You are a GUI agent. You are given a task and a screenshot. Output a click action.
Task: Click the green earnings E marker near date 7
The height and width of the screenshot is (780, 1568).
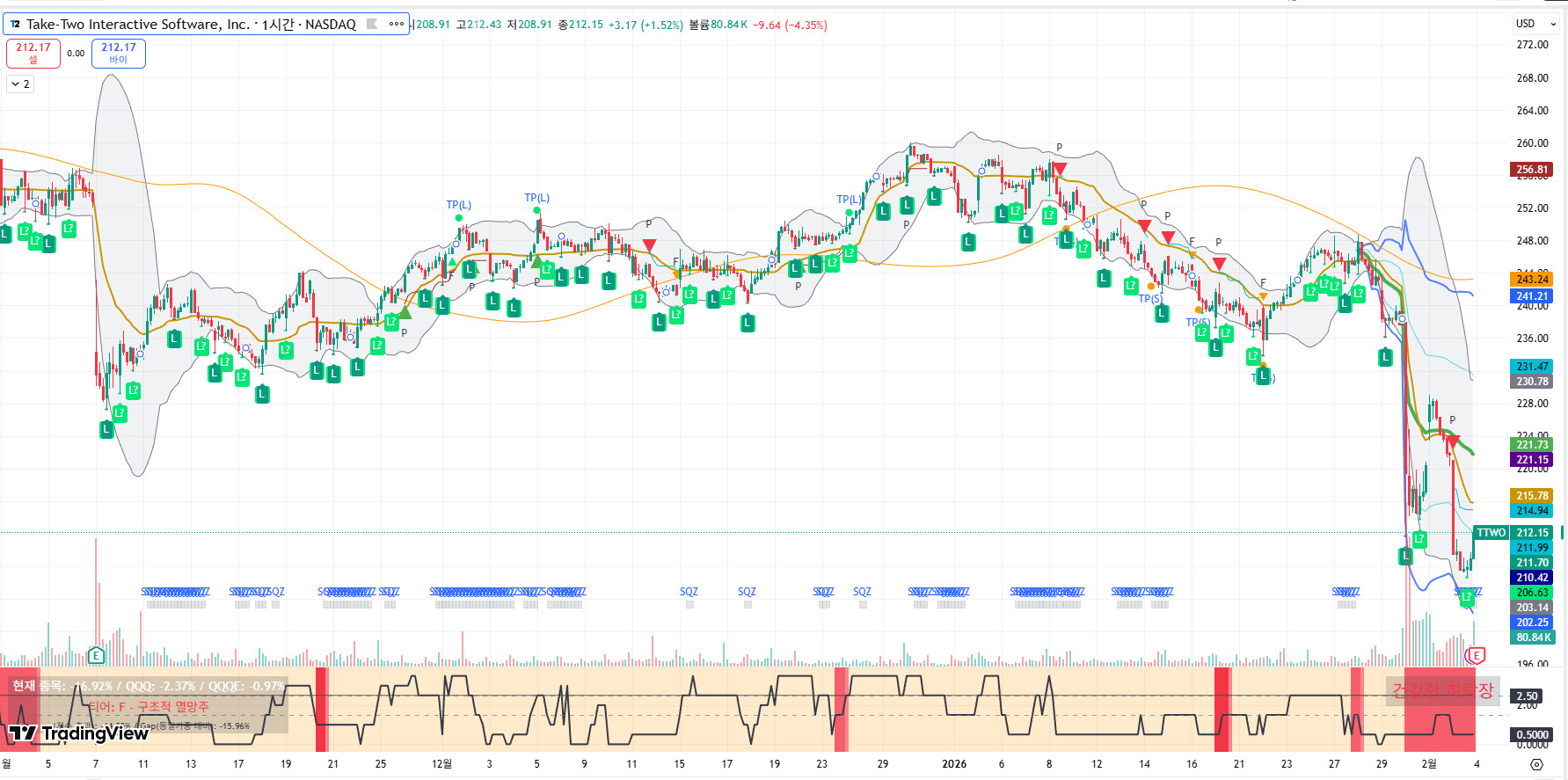(x=96, y=655)
